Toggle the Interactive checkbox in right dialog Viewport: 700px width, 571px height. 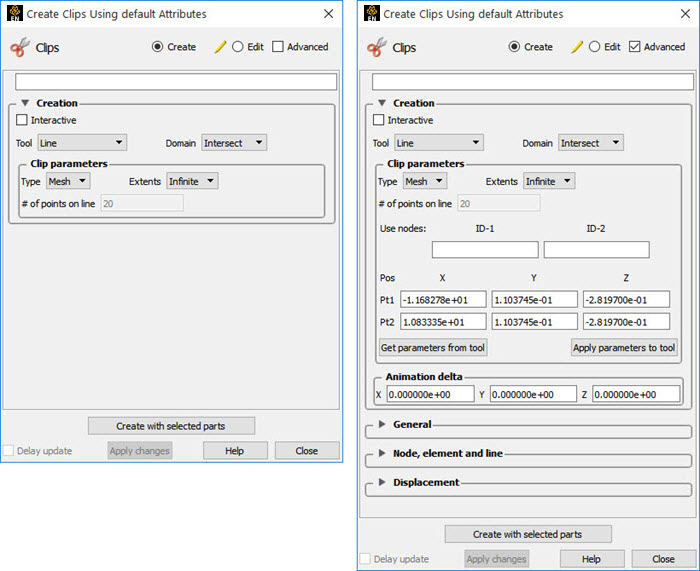click(378, 120)
